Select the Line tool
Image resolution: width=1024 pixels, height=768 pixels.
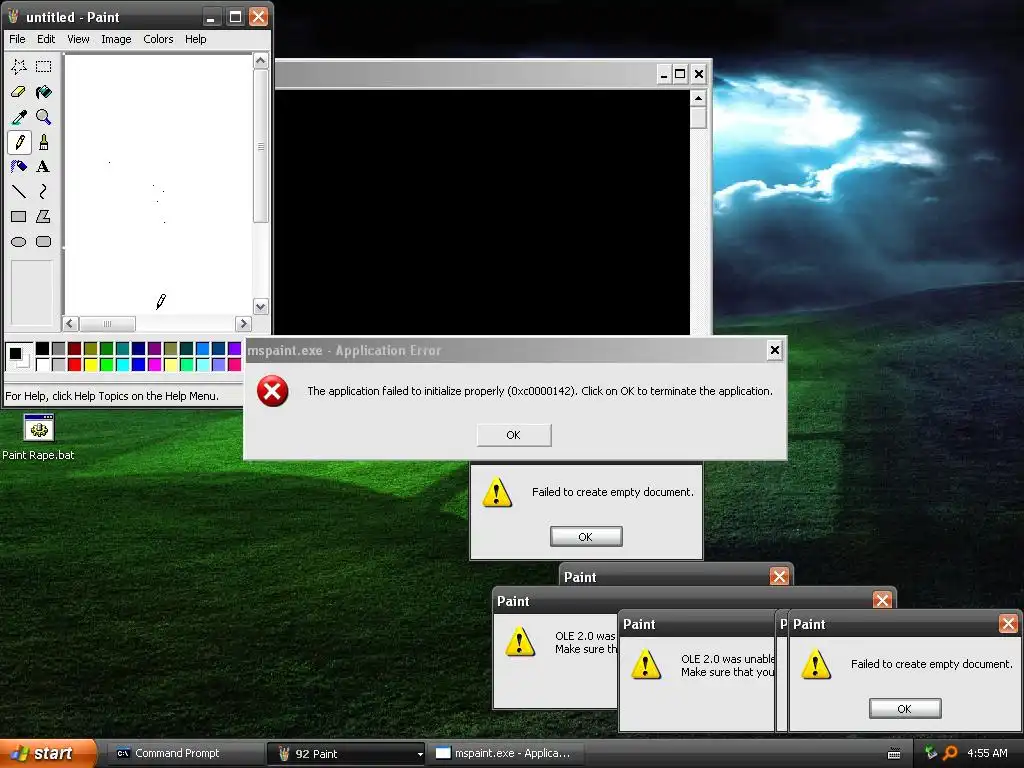[18, 191]
